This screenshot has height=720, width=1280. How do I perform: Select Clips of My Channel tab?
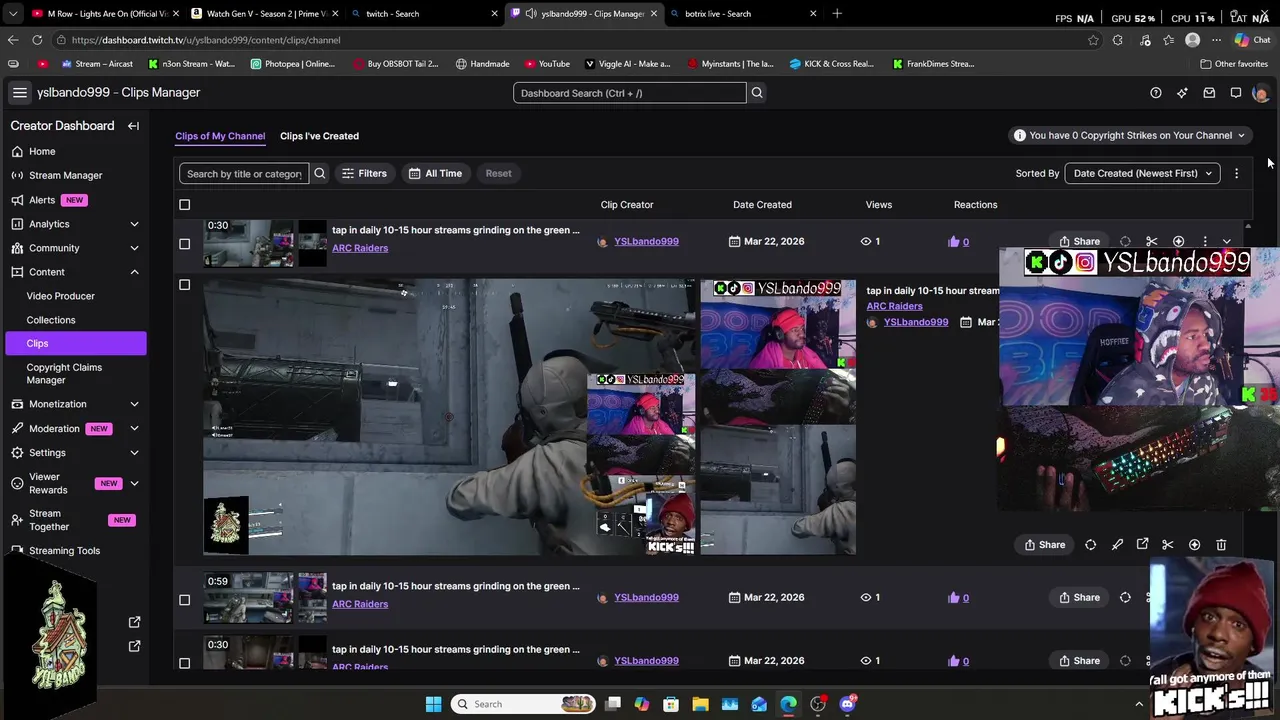(220, 136)
